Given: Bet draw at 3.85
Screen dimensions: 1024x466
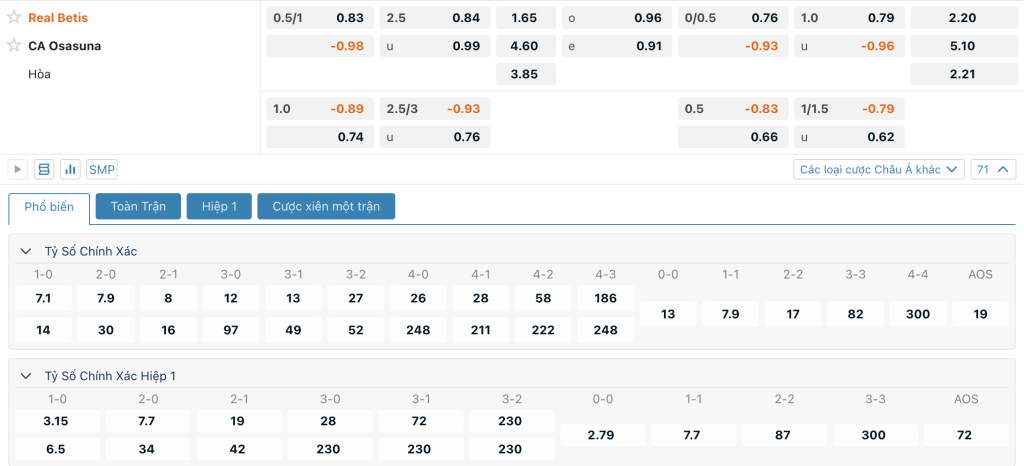Looking at the screenshot, I should pyautogui.click(x=526, y=74).
